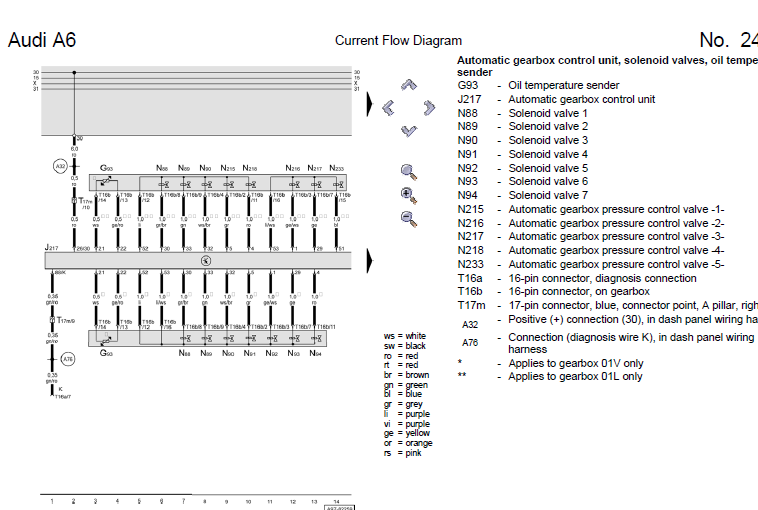Click the N233 pressure control valve -5- row
This screenshot has width=758, height=510.
(591, 265)
